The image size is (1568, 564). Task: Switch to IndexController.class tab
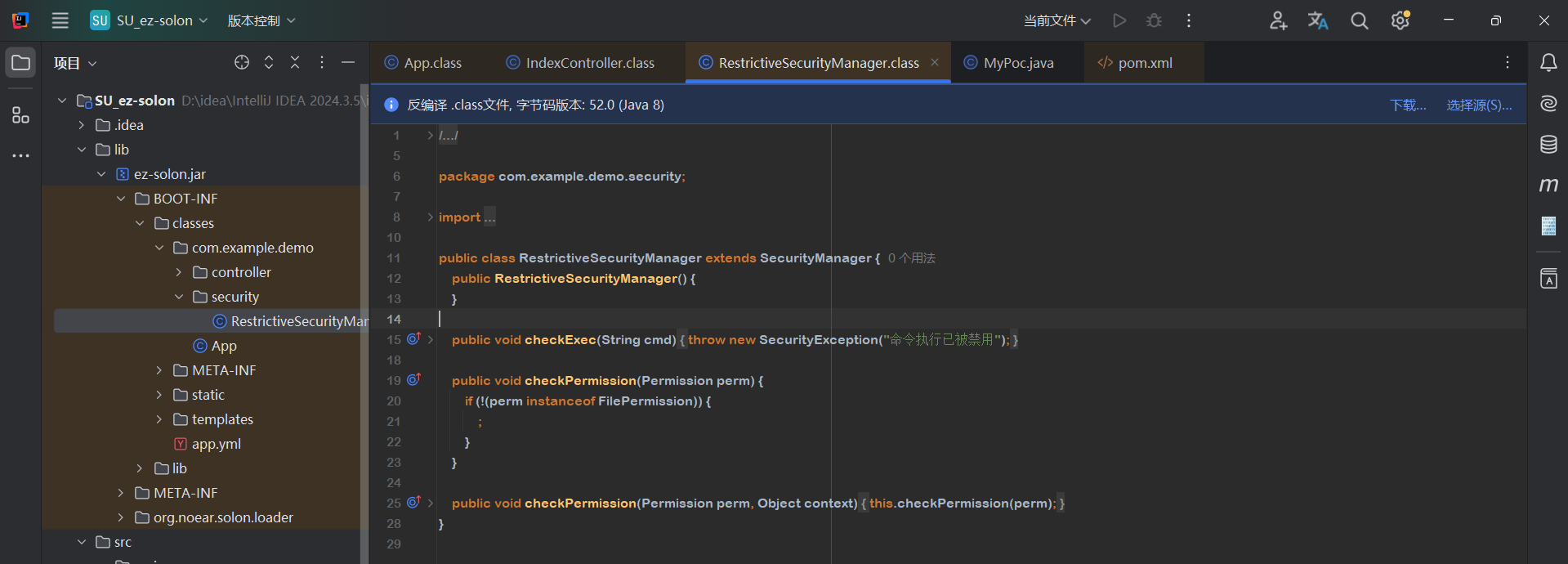click(x=581, y=63)
